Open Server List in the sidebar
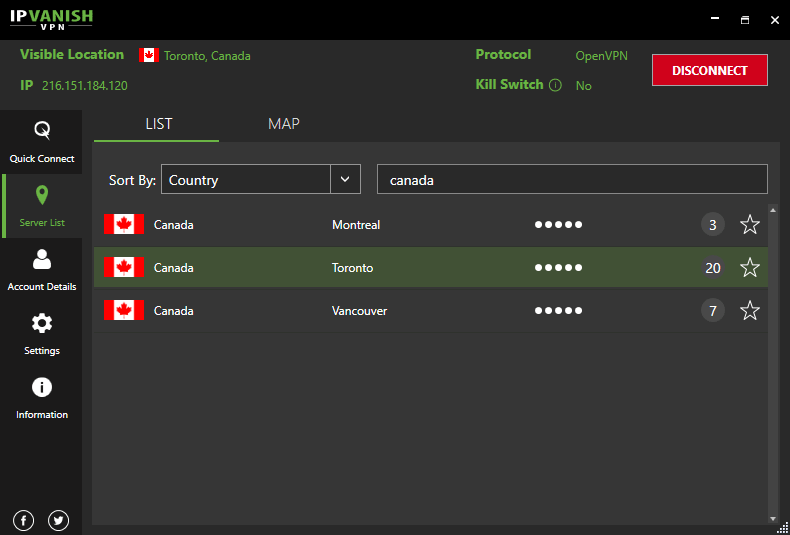The width and height of the screenshot is (790, 535). pos(42,206)
